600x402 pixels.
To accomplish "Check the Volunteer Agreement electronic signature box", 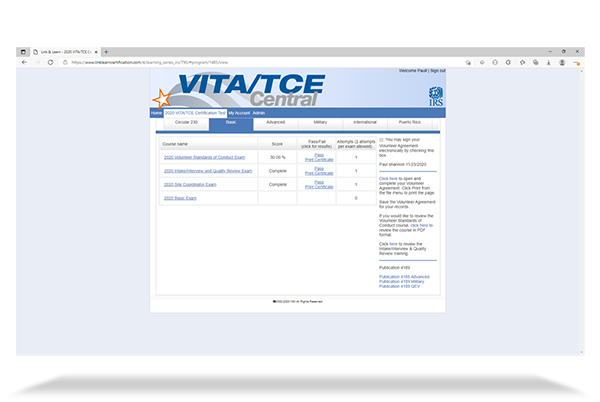I will [381, 140].
